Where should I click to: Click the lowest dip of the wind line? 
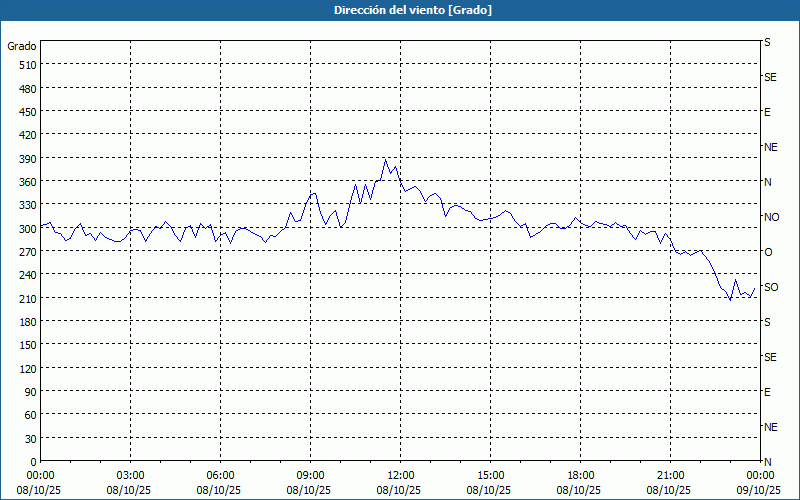pyautogui.click(x=730, y=299)
